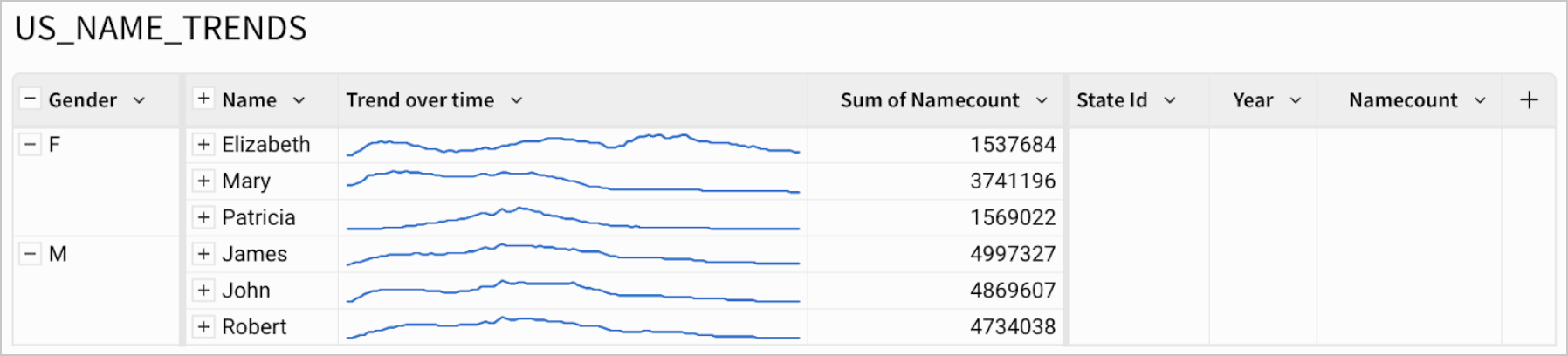Open Trend over time column menu
The width and height of the screenshot is (1568, 356).
coord(516,100)
